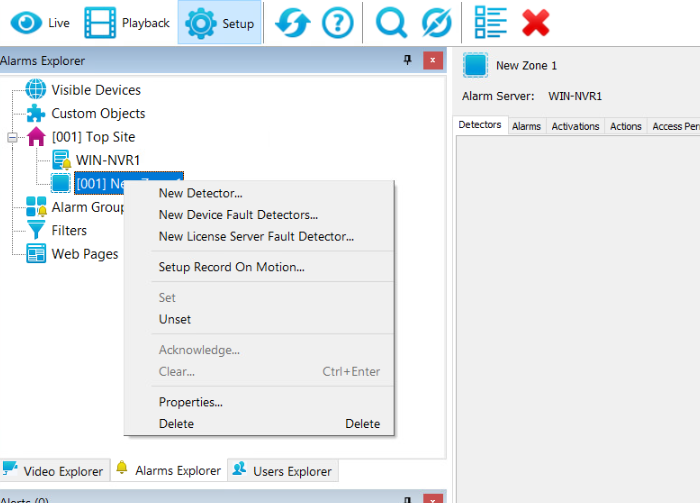This screenshot has height=503, width=700.
Task: Choose Setup Record On Motion...
Action: (x=259, y=267)
